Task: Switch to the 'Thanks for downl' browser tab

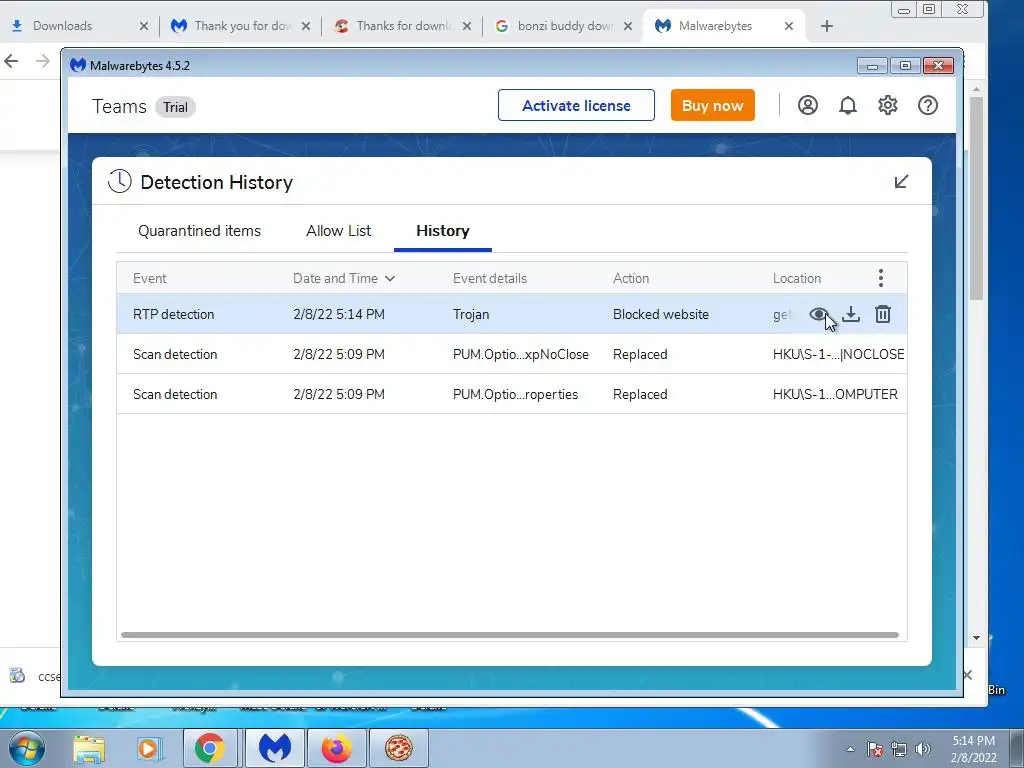Action: pyautogui.click(x=403, y=26)
